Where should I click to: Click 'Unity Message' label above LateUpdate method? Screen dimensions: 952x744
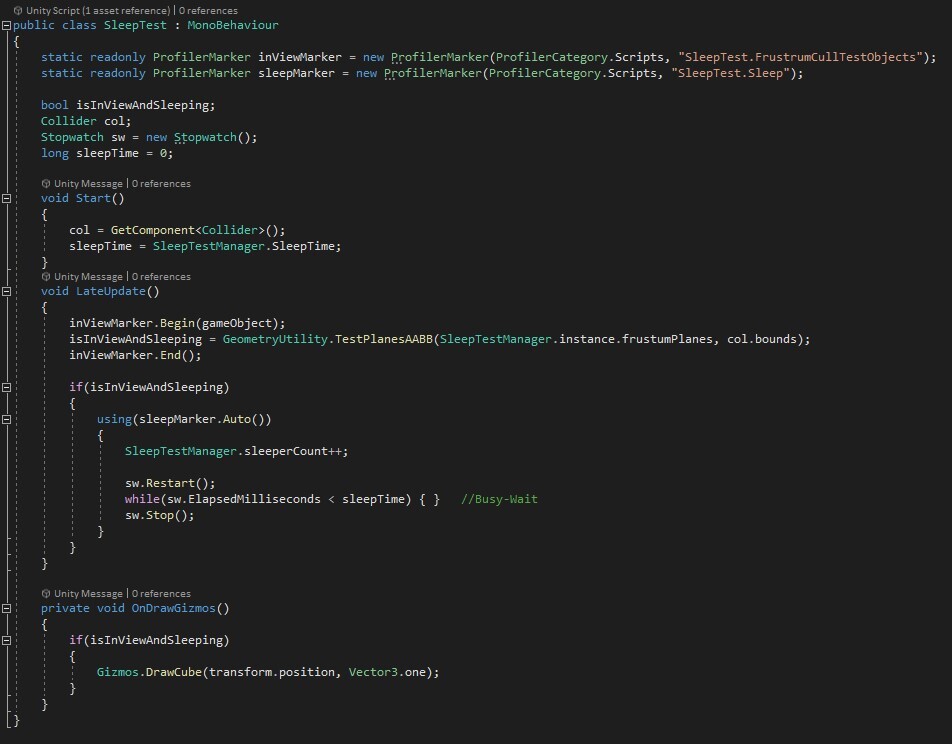(x=88, y=276)
